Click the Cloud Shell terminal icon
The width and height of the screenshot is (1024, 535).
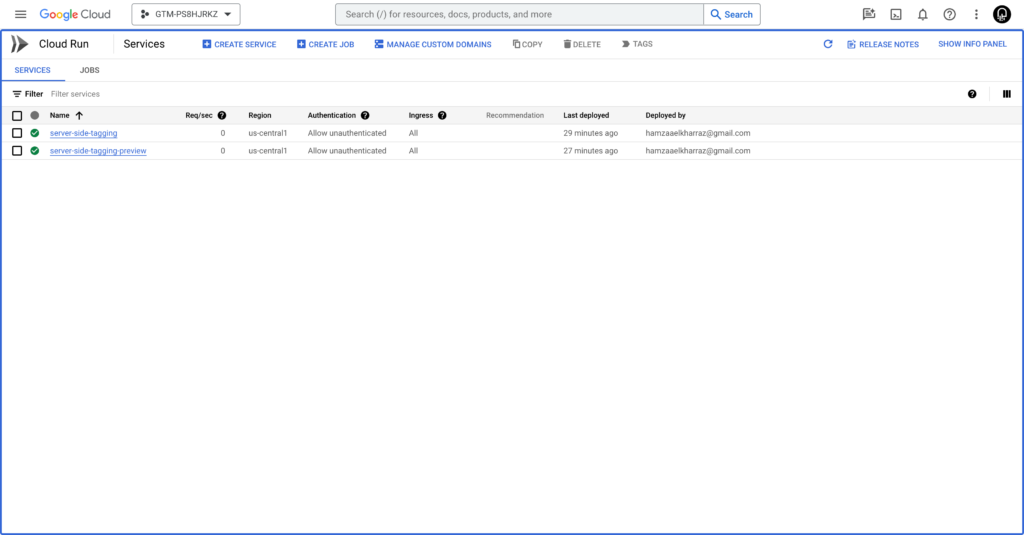pyautogui.click(x=896, y=14)
